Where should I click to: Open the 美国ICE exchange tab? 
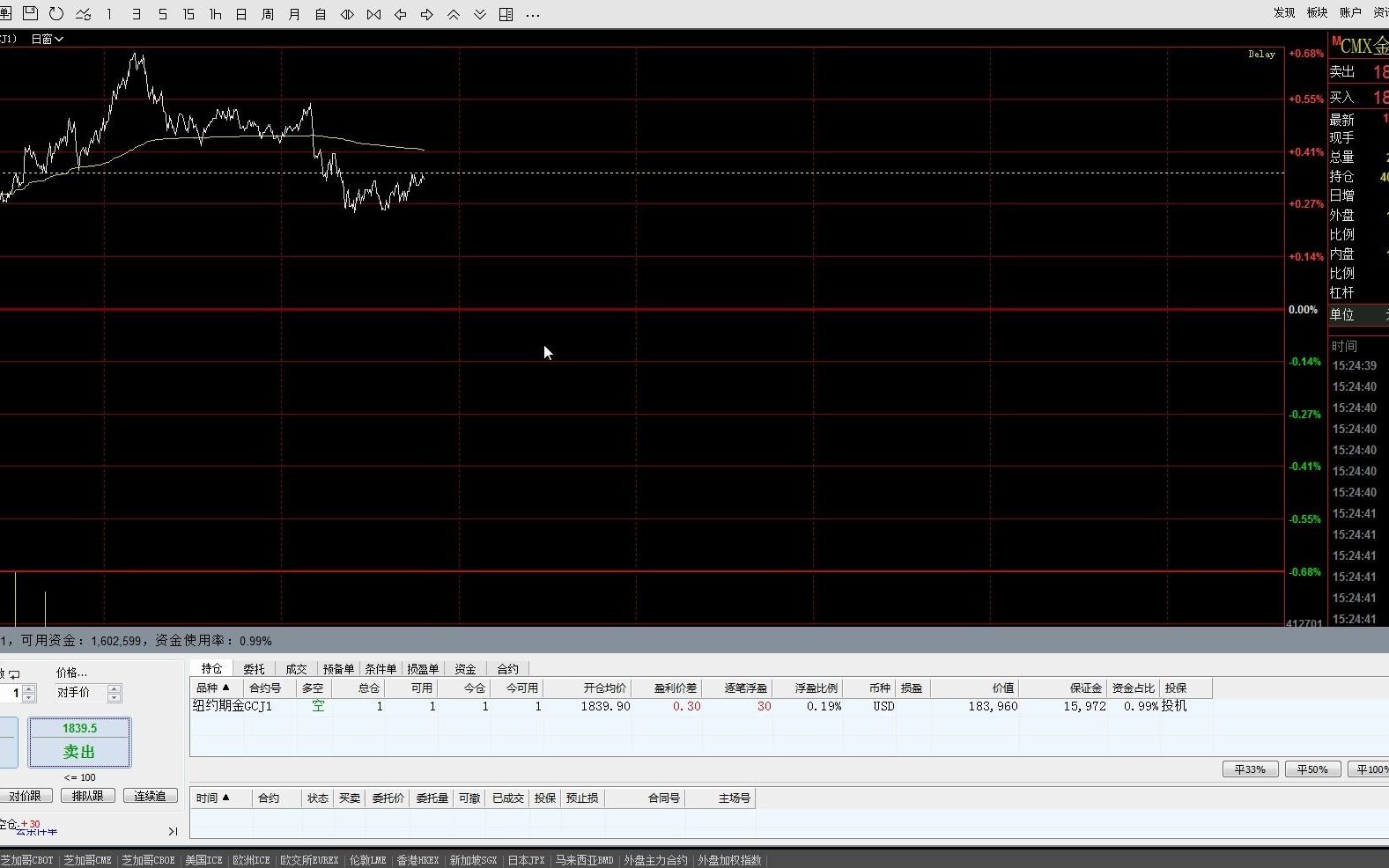pyautogui.click(x=203, y=860)
